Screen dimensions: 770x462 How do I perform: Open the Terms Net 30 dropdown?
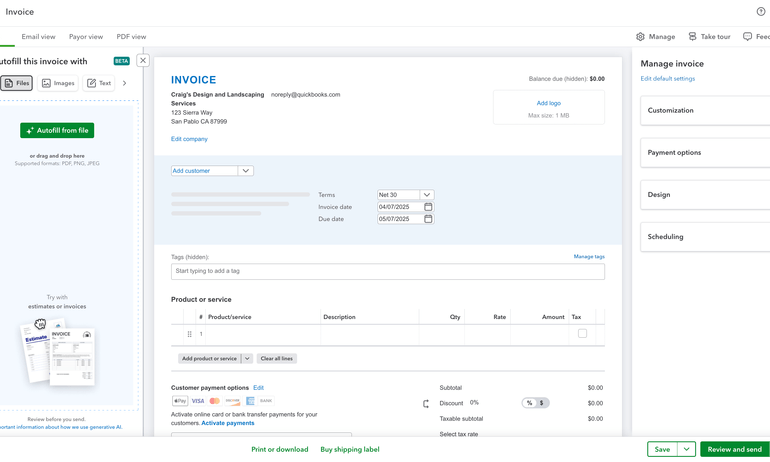427,195
